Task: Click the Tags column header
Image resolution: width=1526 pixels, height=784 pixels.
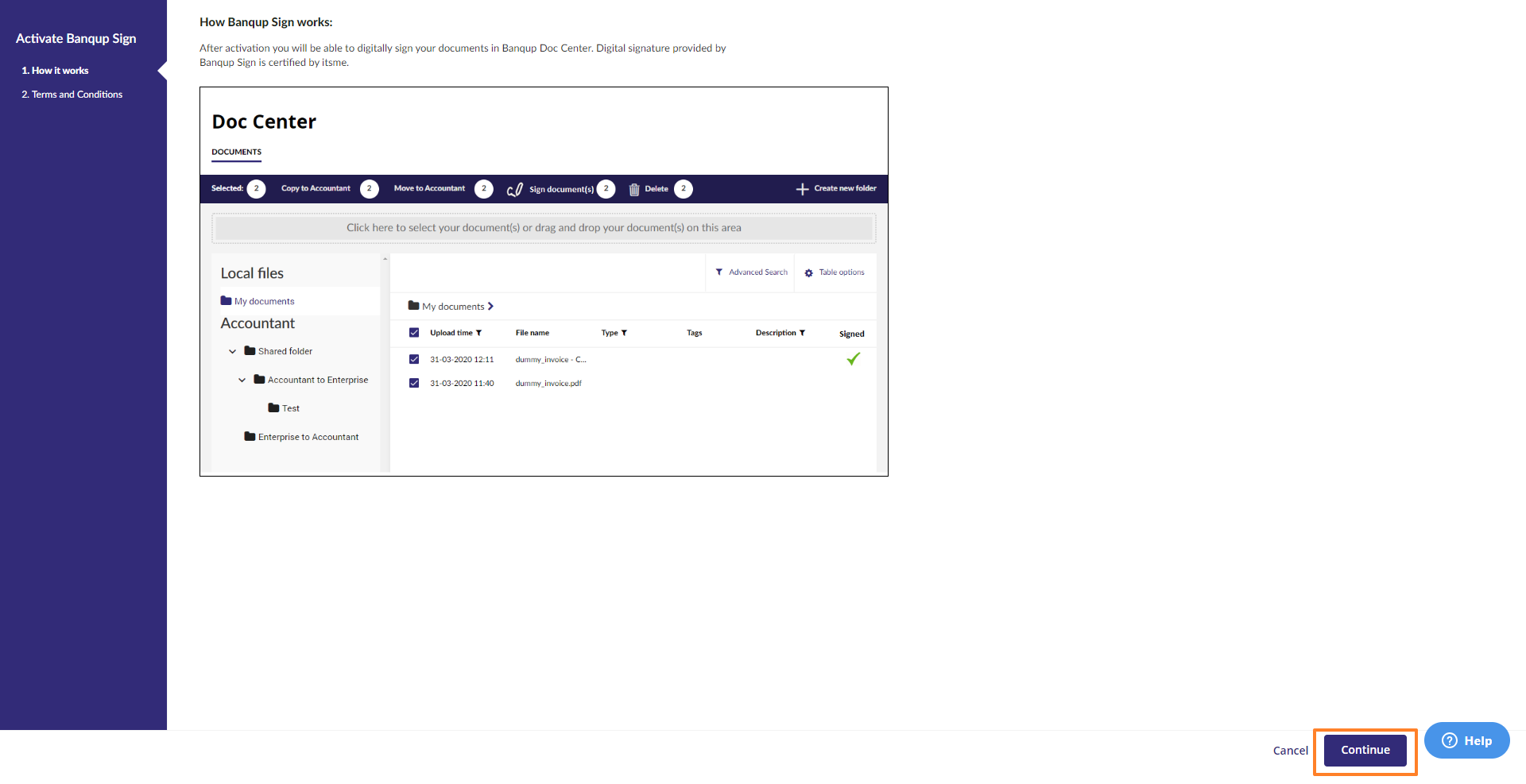Action: (x=694, y=333)
